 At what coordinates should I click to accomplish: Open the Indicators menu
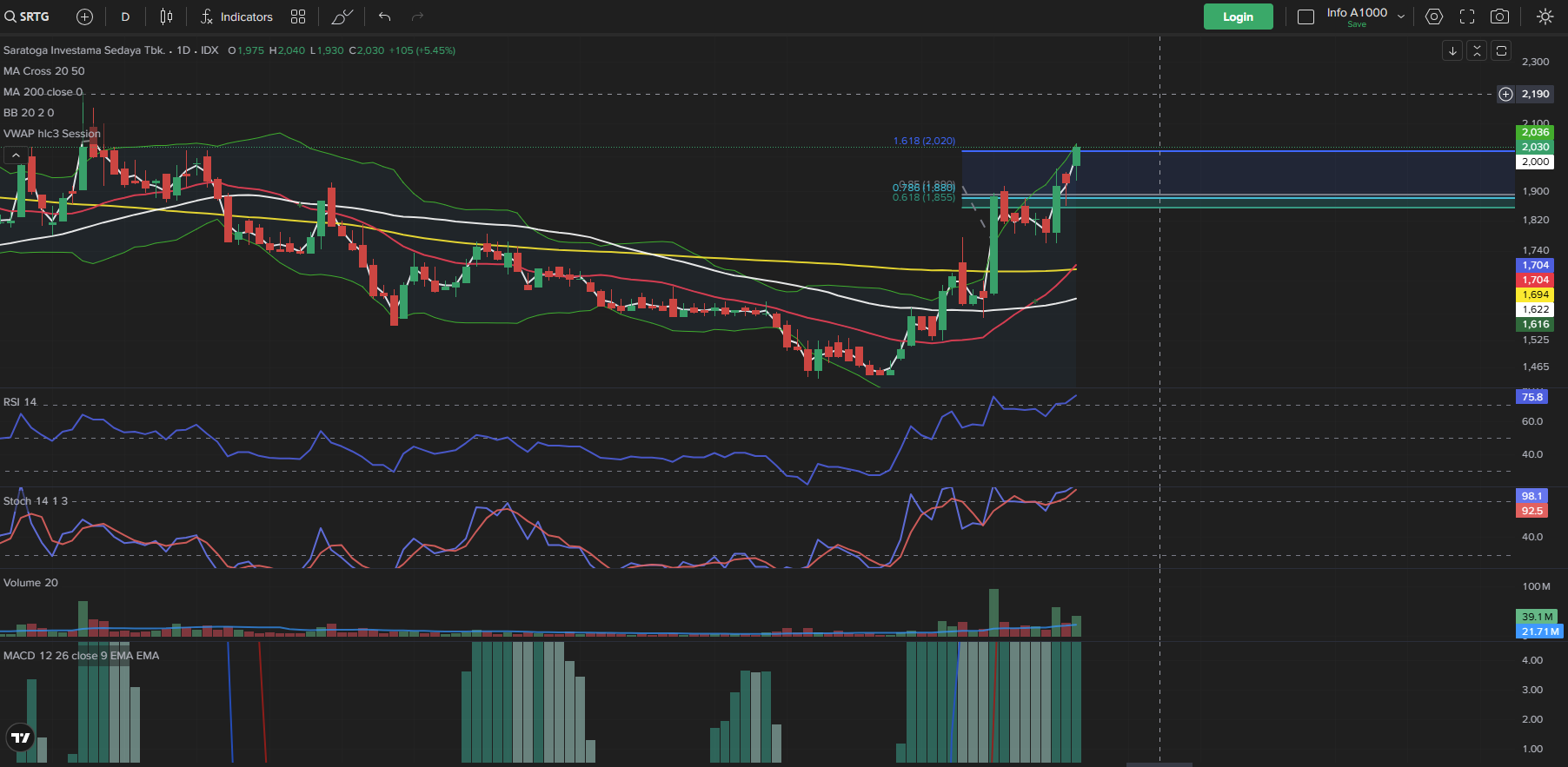(236, 17)
